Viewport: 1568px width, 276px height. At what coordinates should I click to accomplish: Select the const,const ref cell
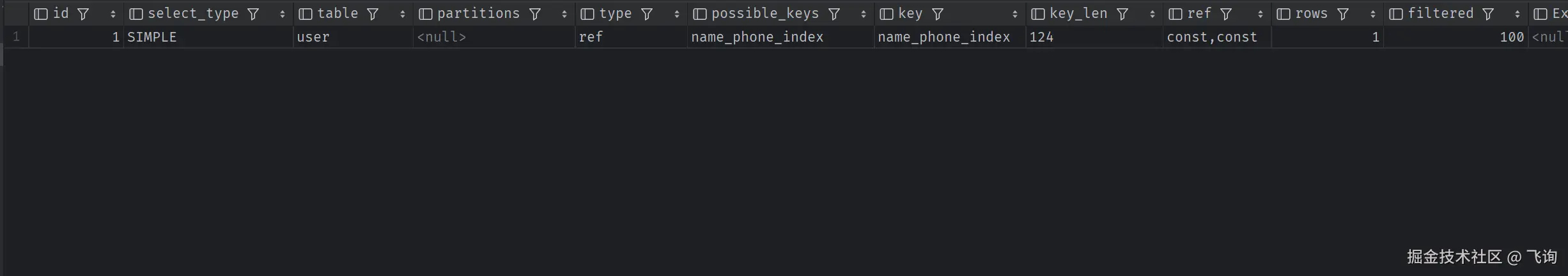(1217, 37)
